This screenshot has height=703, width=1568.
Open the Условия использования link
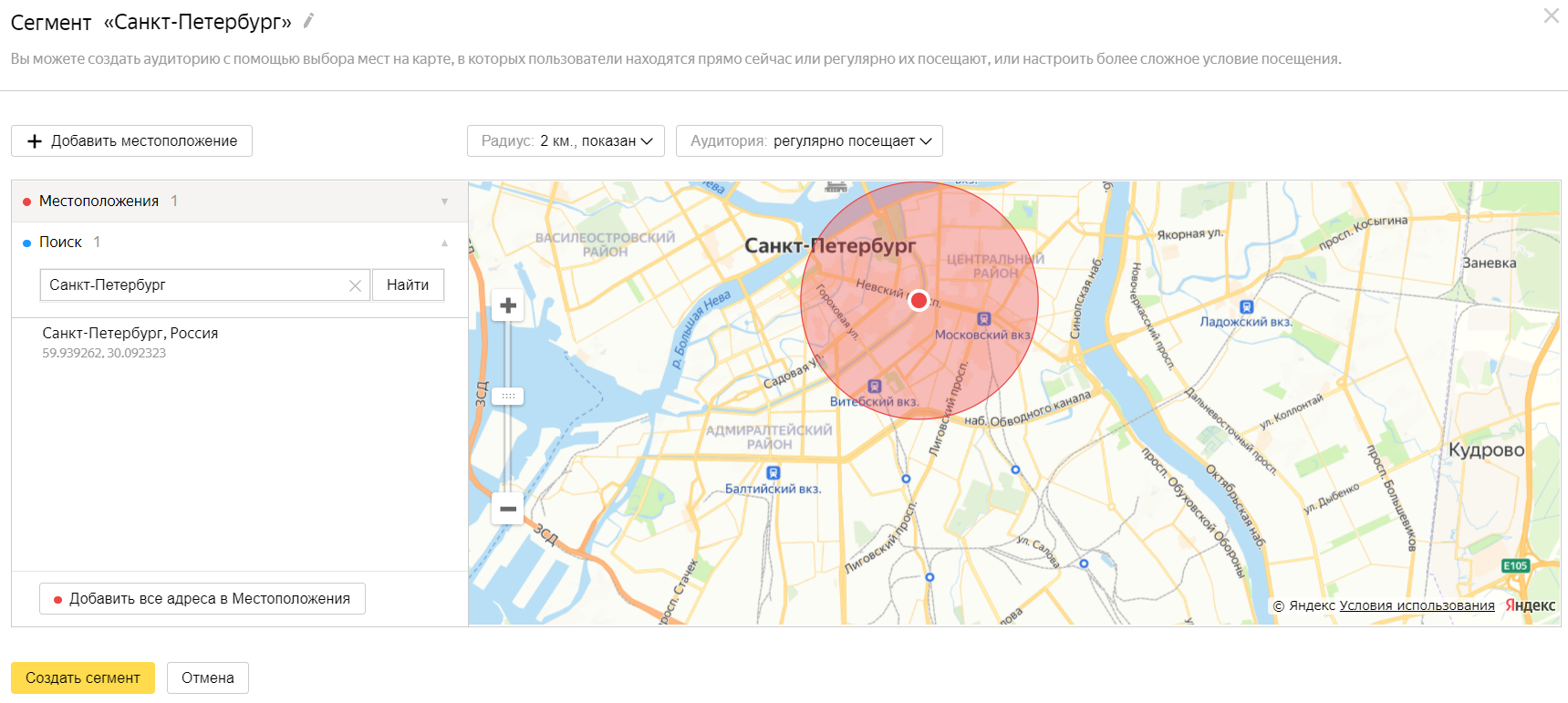[1417, 605]
